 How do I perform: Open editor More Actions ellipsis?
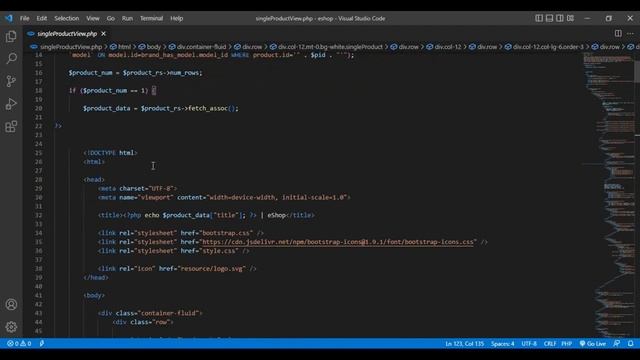[630, 33]
